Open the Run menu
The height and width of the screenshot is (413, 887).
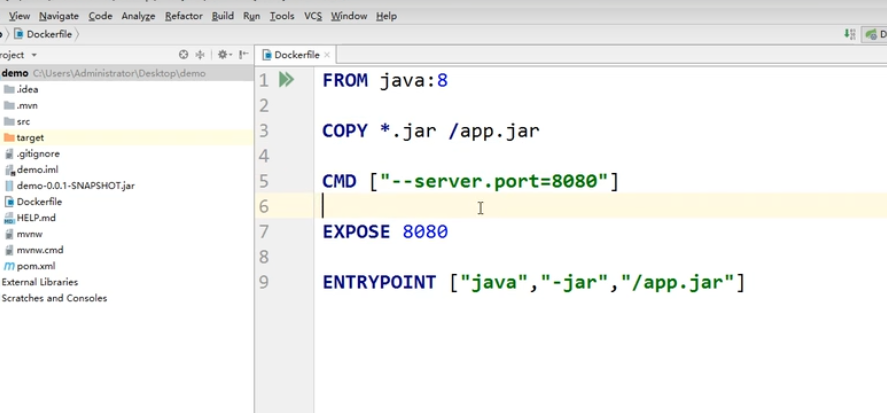[251, 16]
